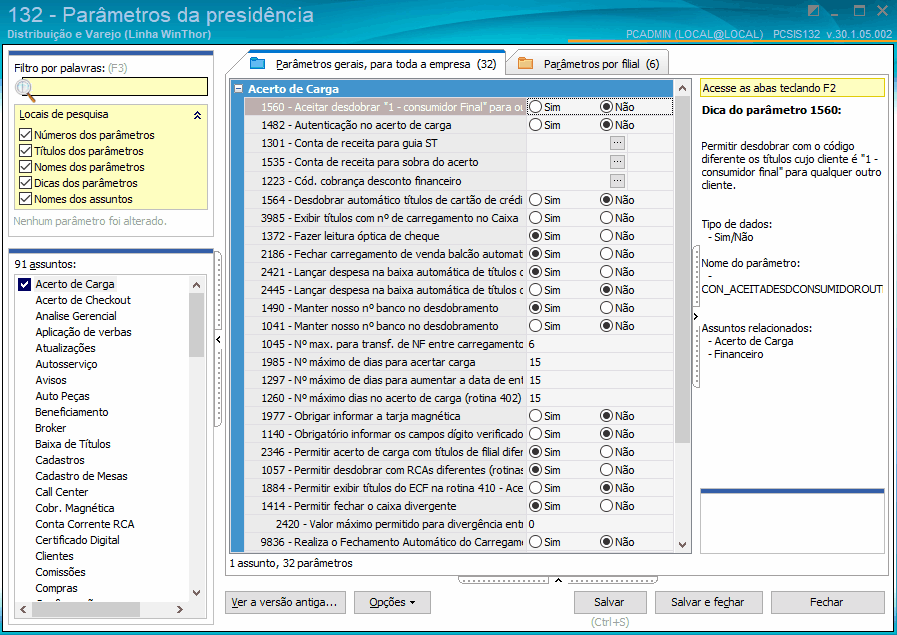The height and width of the screenshot is (635, 897).
Task: Select Broker subject
Action: click(x=51, y=428)
